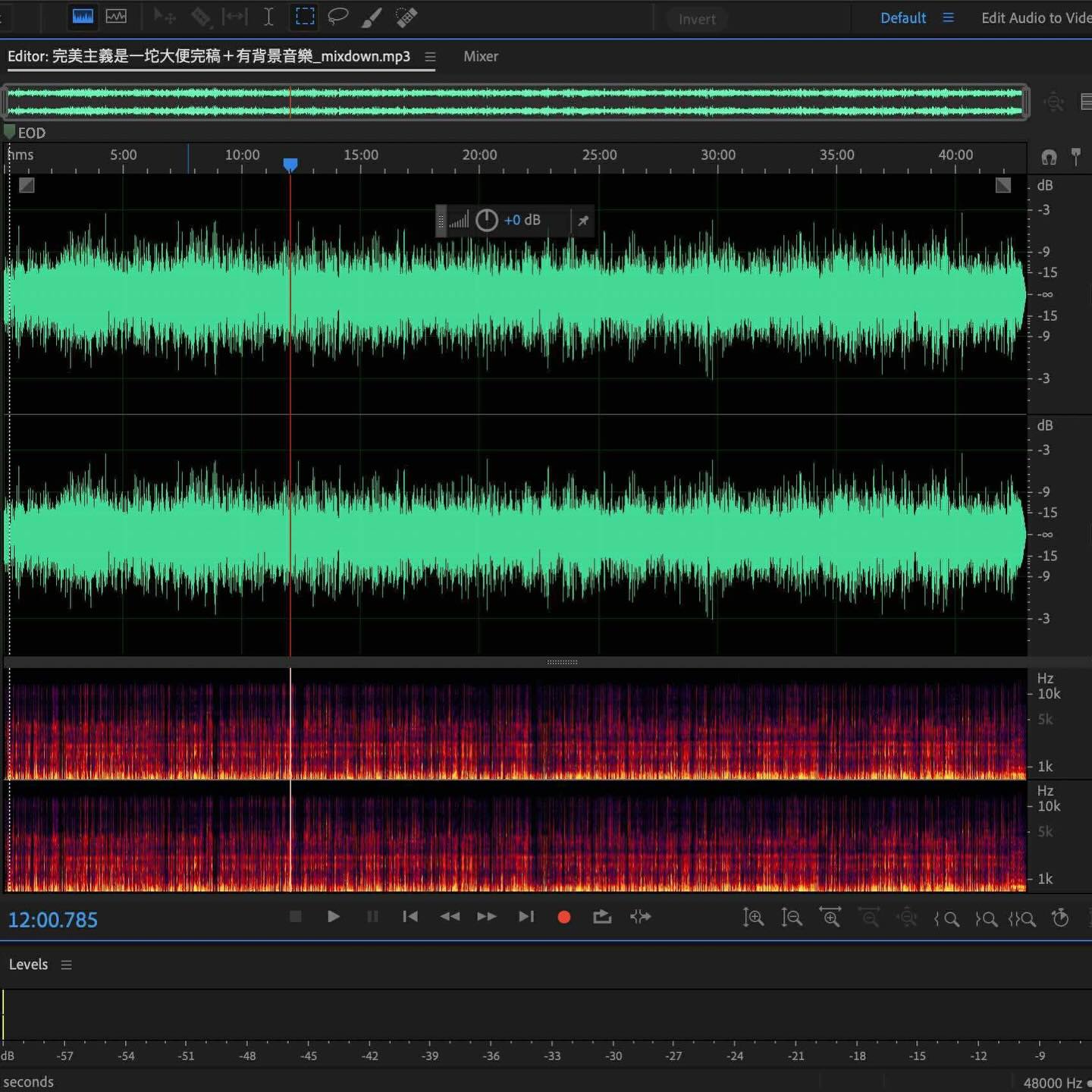Zoom to selection icon
This screenshot has width=1092, height=1092.
pyautogui.click(x=1022, y=919)
